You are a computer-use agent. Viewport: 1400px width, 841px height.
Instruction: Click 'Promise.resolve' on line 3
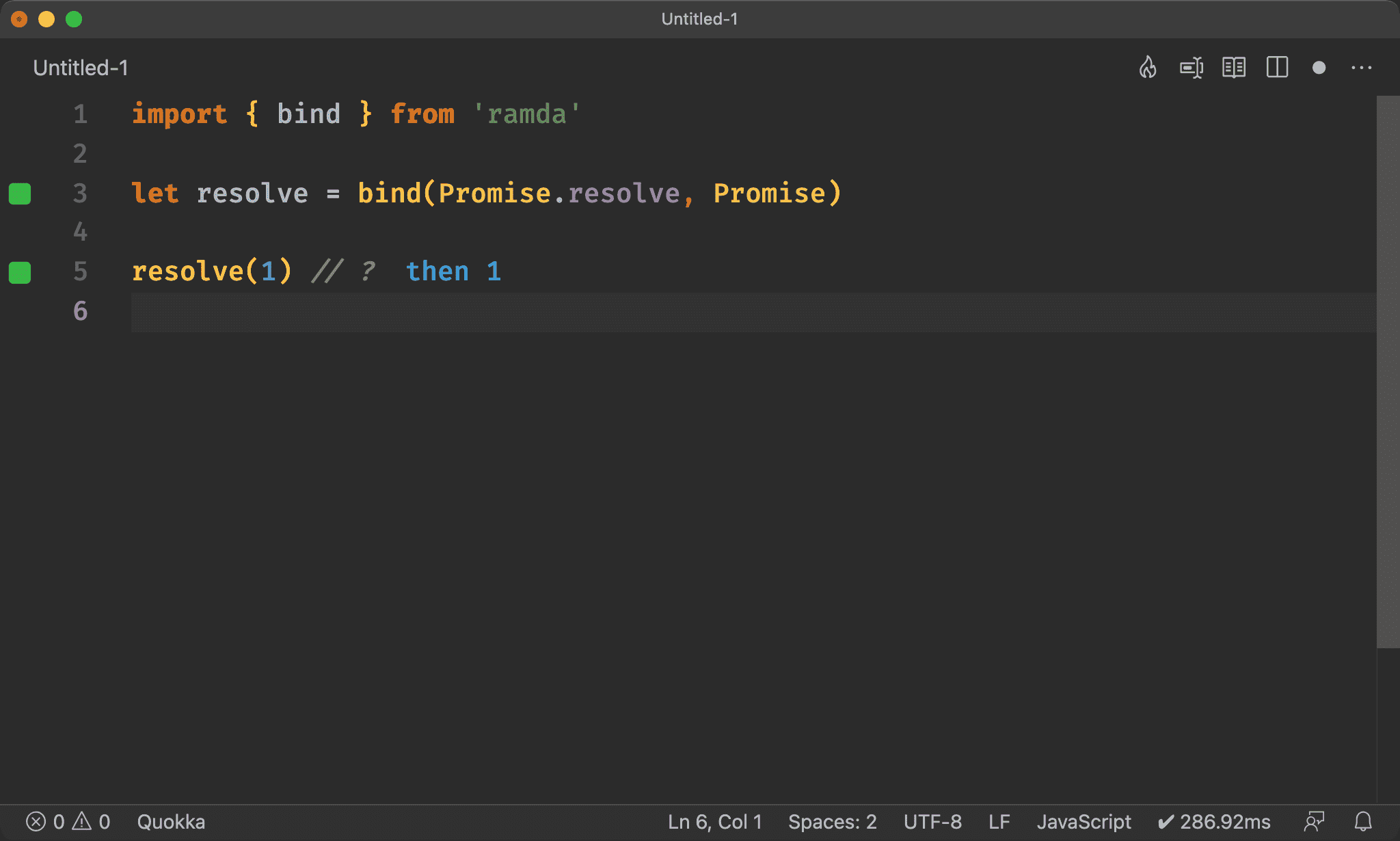click(x=559, y=193)
